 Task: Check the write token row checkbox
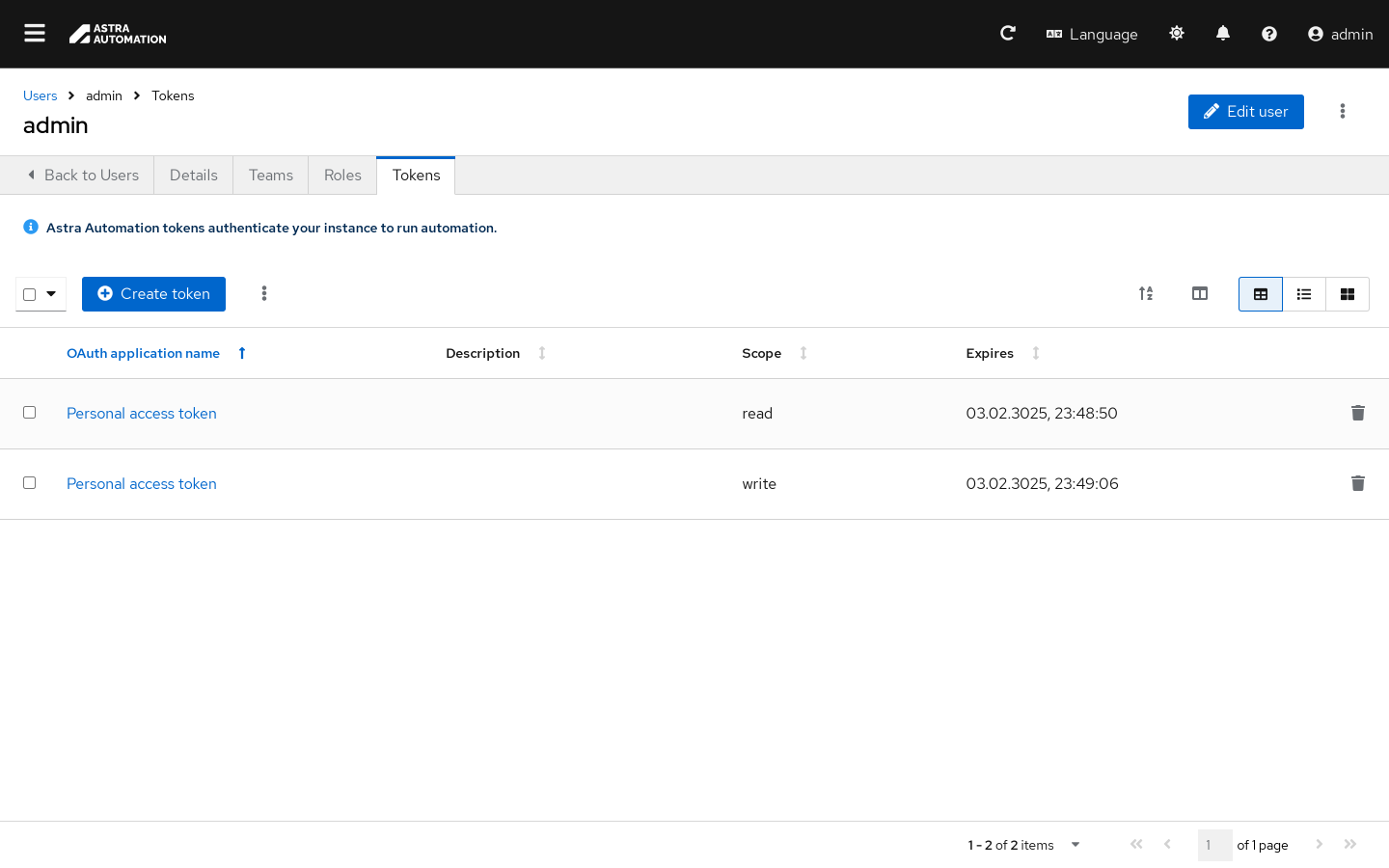[x=30, y=483]
